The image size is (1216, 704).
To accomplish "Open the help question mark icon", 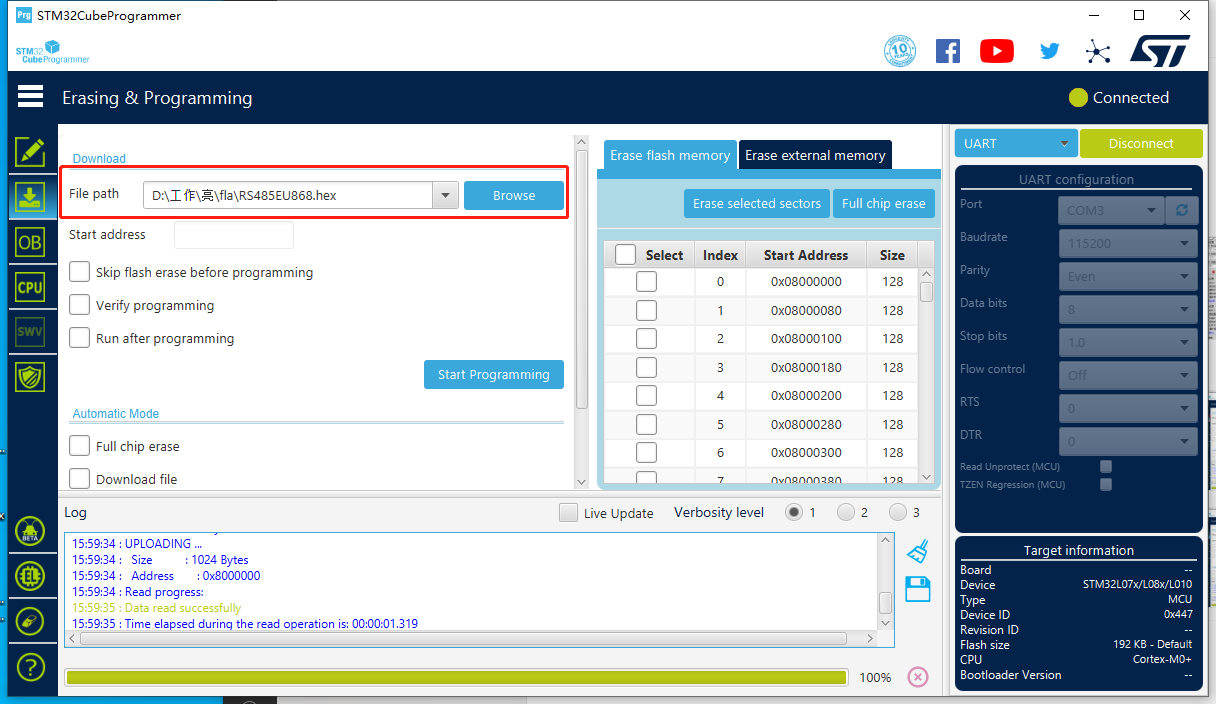I will pyautogui.click(x=30, y=666).
